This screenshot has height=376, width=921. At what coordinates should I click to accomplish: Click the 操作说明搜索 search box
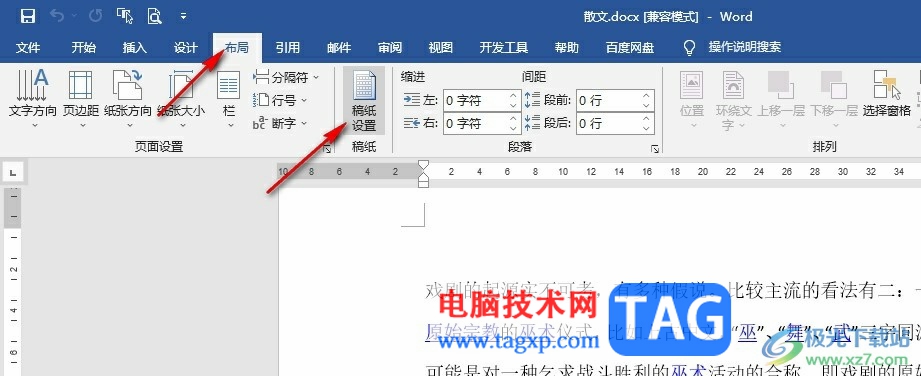pos(745,48)
